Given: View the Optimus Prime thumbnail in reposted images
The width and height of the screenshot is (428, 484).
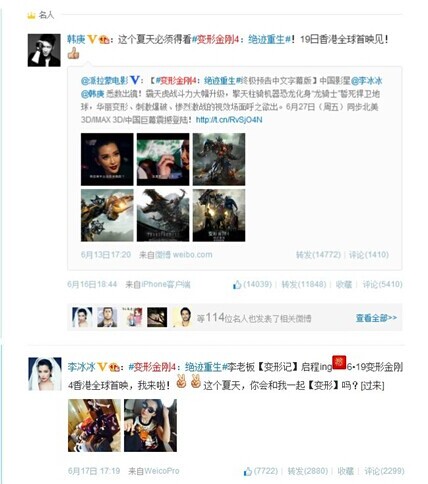Looking at the screenshot, I should pyautogui.click(x=219, y=159).
